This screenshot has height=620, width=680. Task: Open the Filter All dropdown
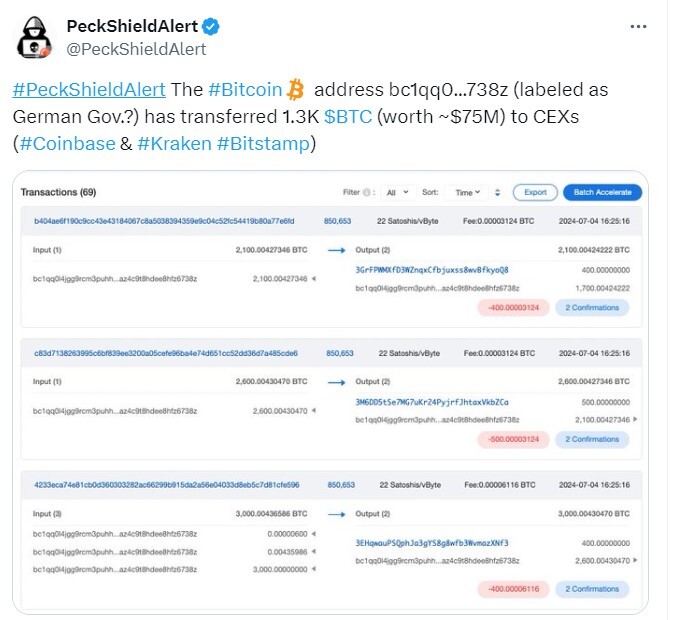coord(397,193)
